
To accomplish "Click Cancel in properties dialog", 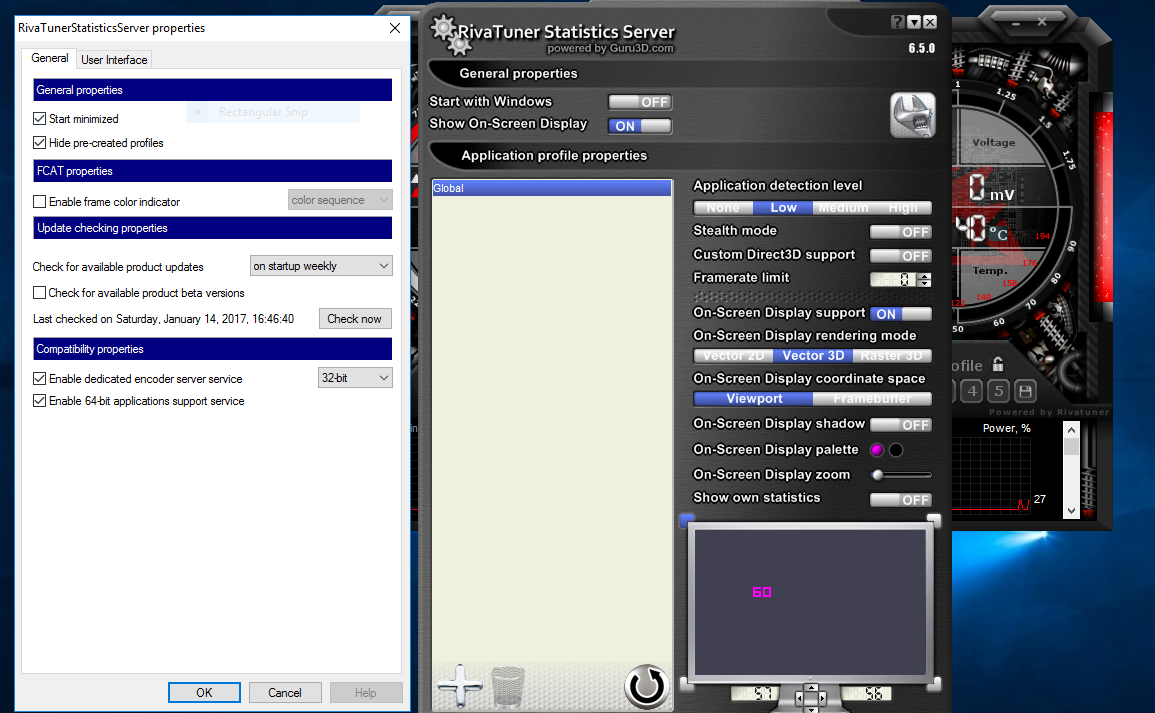I will click(284, 692).
